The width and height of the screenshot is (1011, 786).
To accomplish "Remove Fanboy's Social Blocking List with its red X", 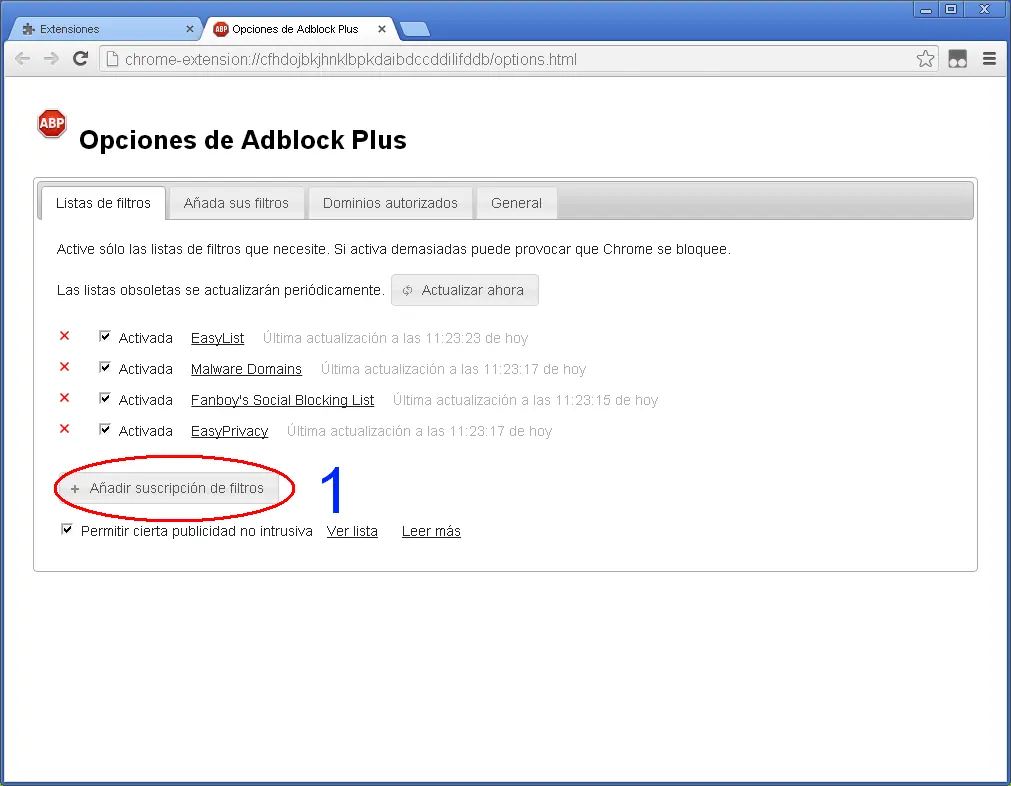I will click(x=64, y=398).
